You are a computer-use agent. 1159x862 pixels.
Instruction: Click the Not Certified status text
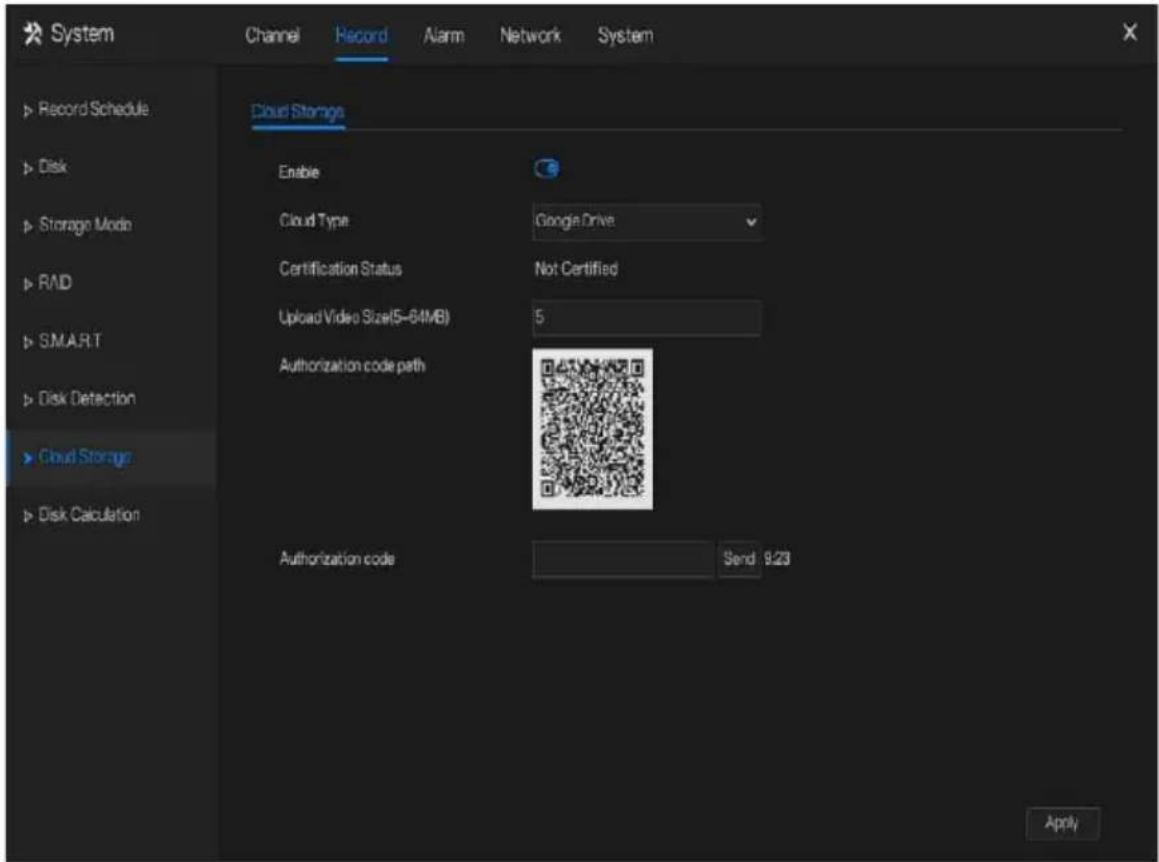(576, 269)
